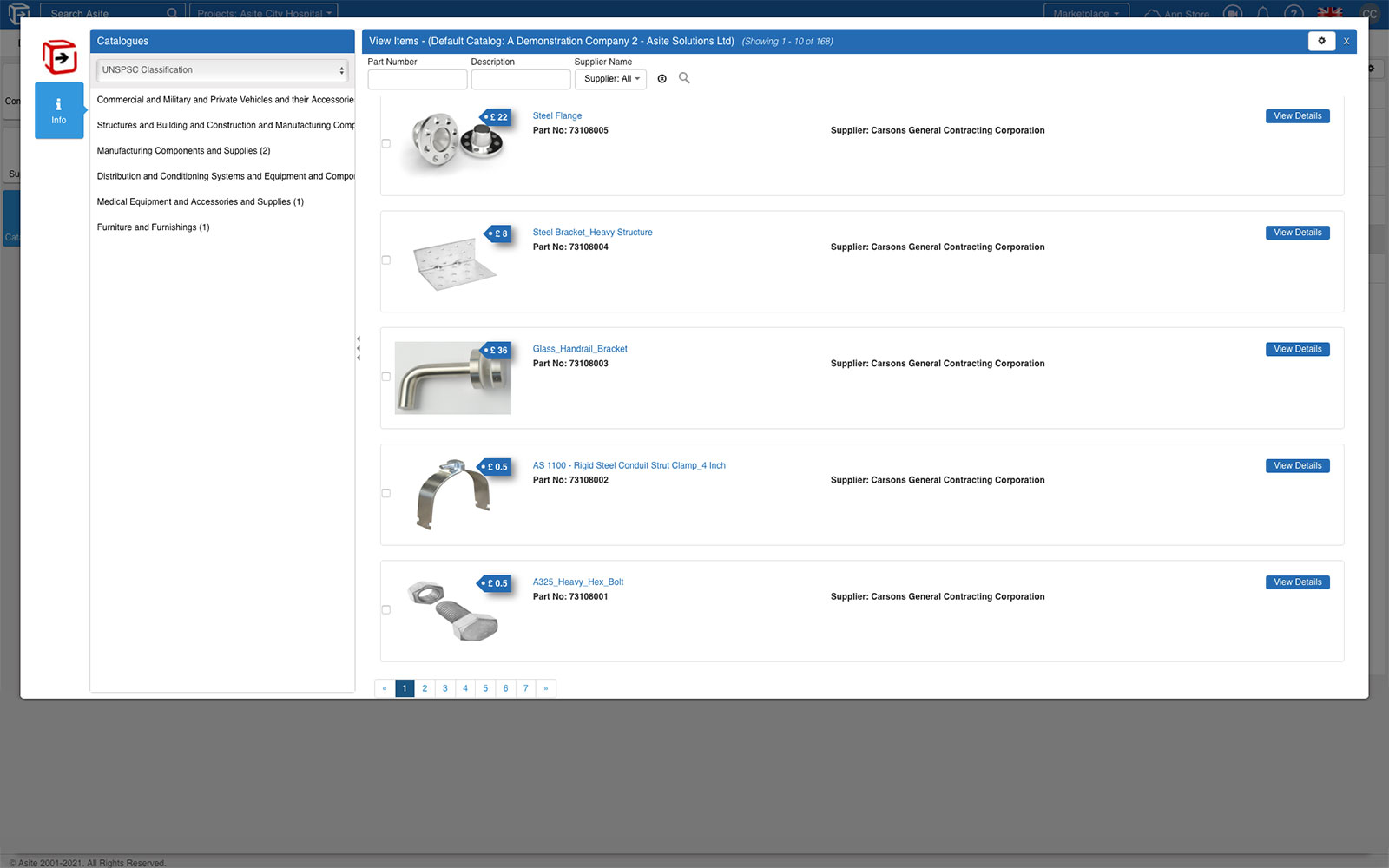Click the reset filter circle icon
The height and width of the screenshot is (868, 1389).
662,79
